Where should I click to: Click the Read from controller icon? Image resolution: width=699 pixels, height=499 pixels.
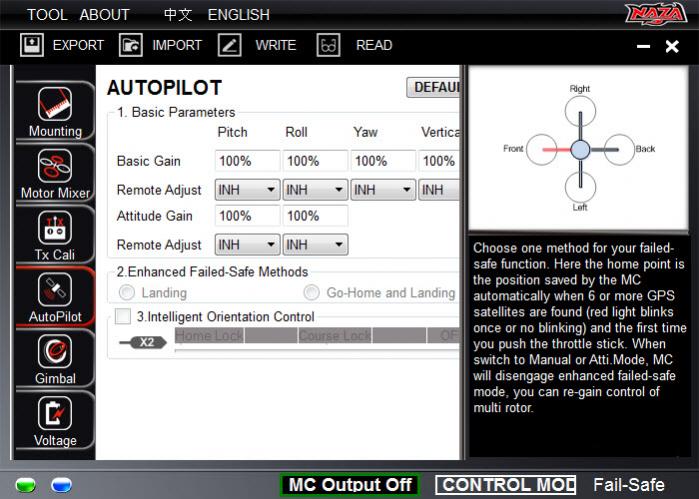(329, 45)
